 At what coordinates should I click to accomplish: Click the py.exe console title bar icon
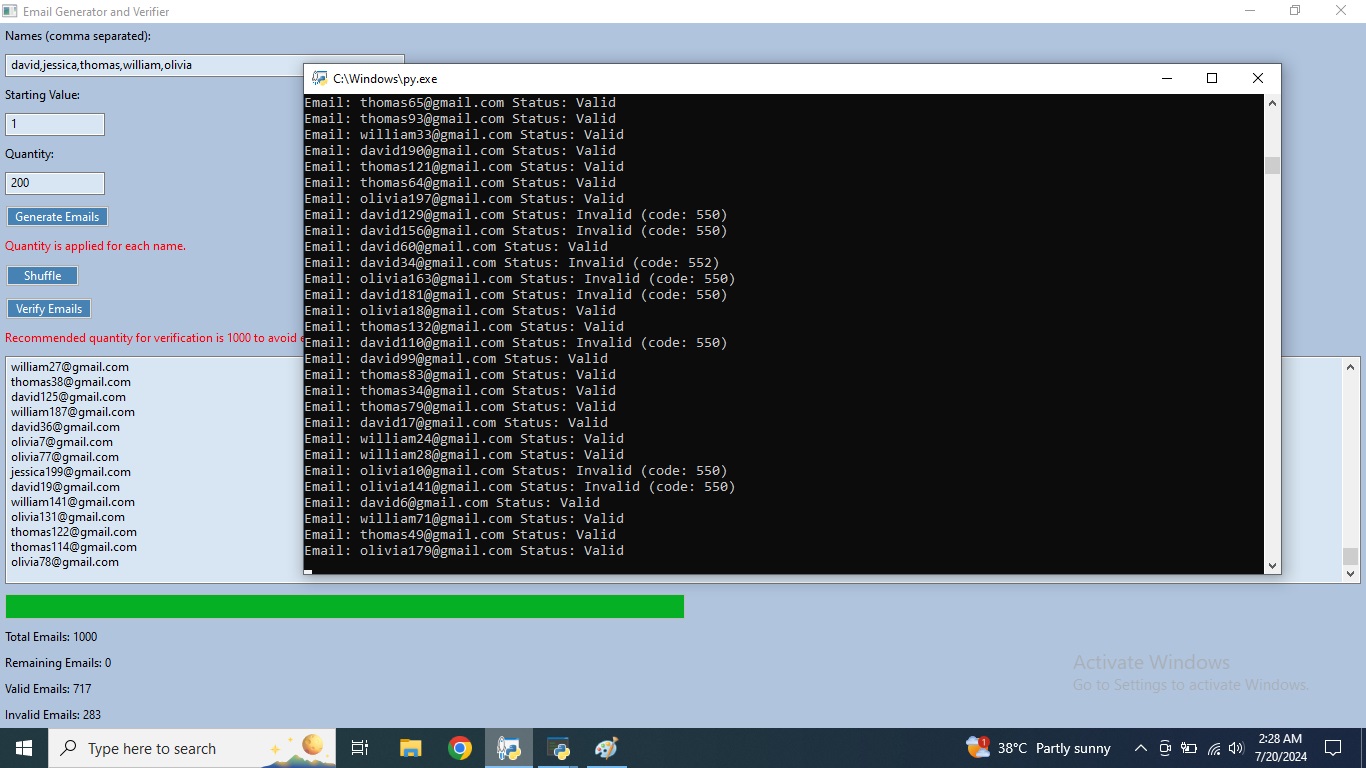tap(319, 78)
